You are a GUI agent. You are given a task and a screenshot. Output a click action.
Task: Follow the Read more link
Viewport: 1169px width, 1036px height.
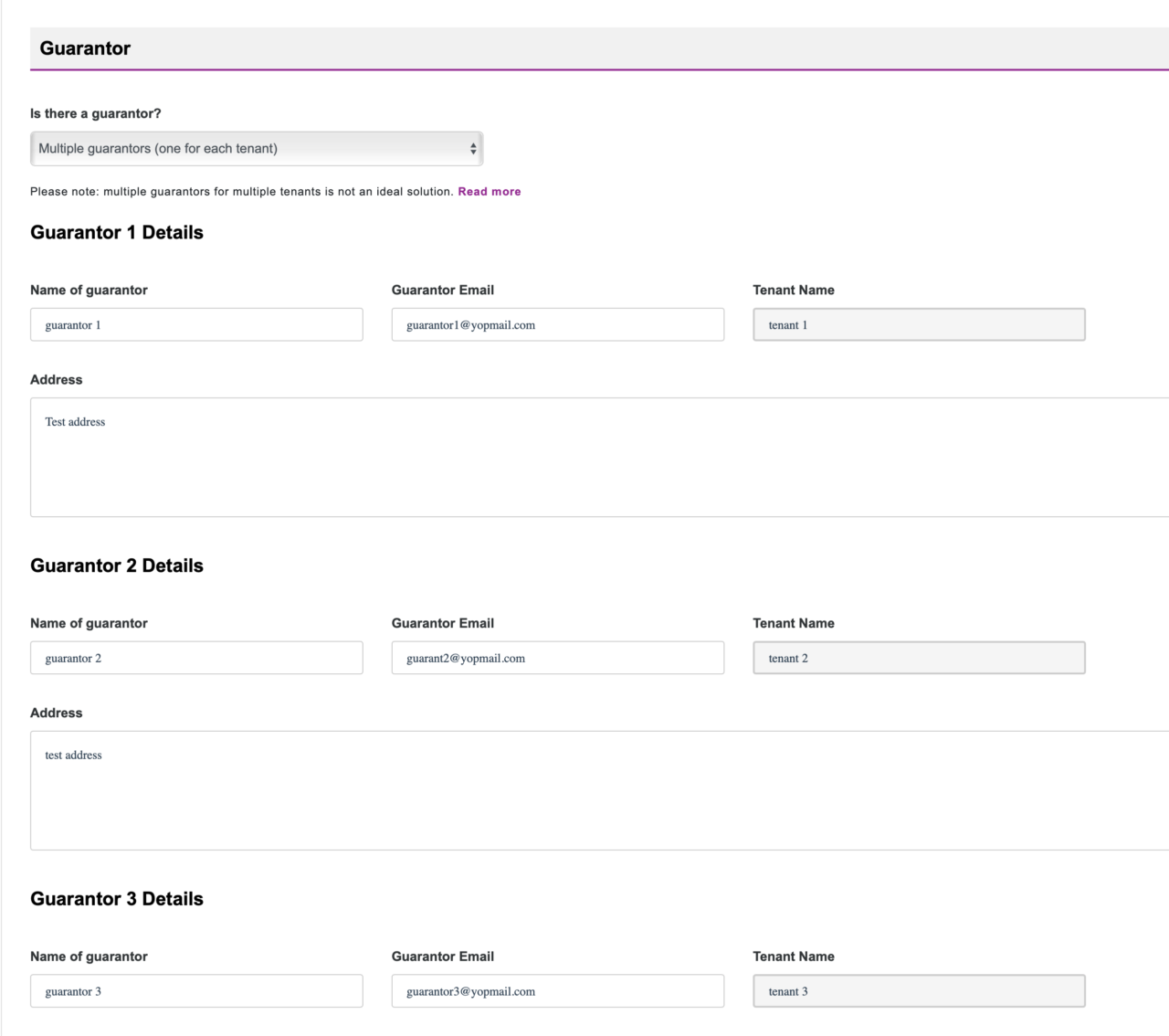[x=490, y=192]
